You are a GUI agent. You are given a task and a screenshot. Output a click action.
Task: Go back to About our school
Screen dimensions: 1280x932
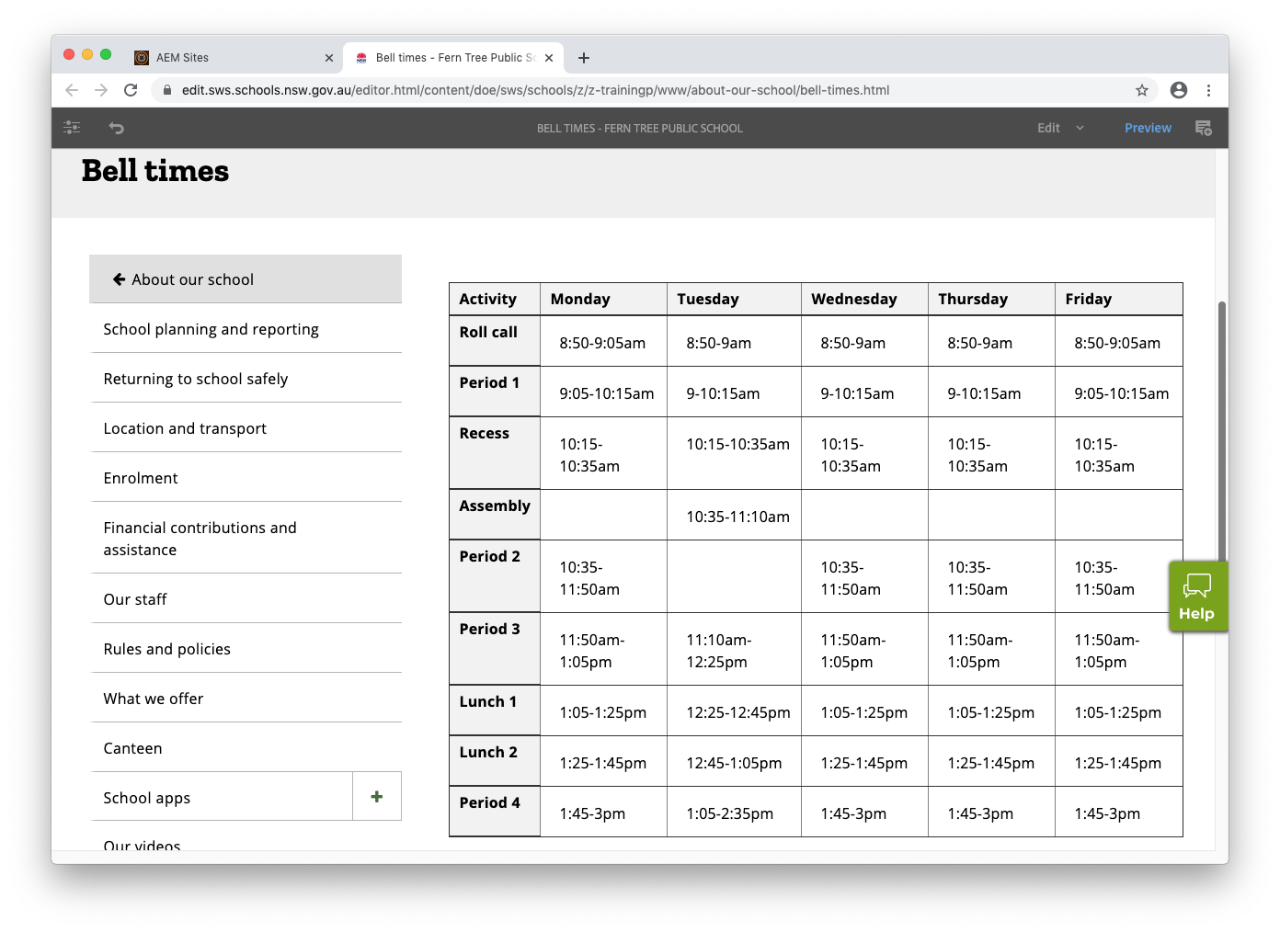245,279
